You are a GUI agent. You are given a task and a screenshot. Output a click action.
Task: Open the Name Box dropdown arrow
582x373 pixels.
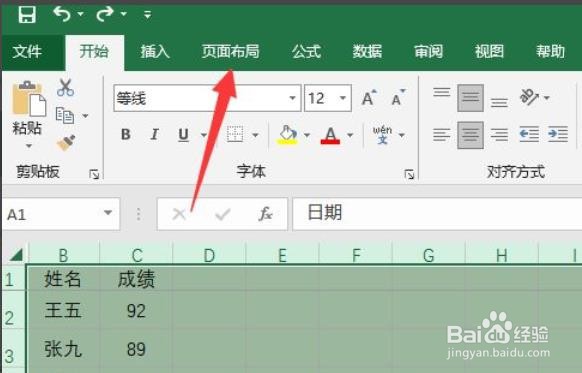[108, 213]
